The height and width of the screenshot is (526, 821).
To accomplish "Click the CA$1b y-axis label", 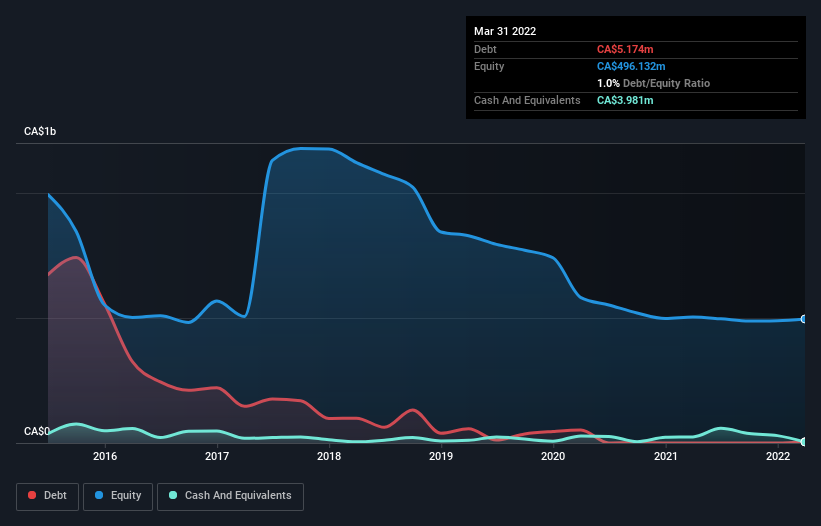I will [40, 131].
